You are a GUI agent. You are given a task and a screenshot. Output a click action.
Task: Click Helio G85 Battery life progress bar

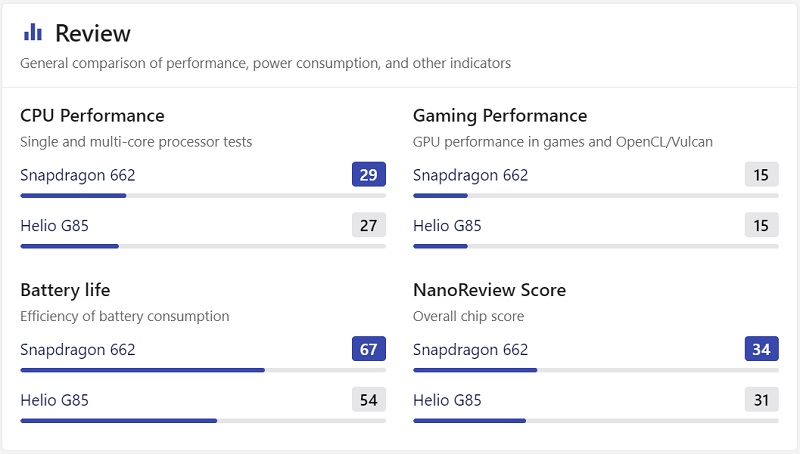[x=203, y=421]
